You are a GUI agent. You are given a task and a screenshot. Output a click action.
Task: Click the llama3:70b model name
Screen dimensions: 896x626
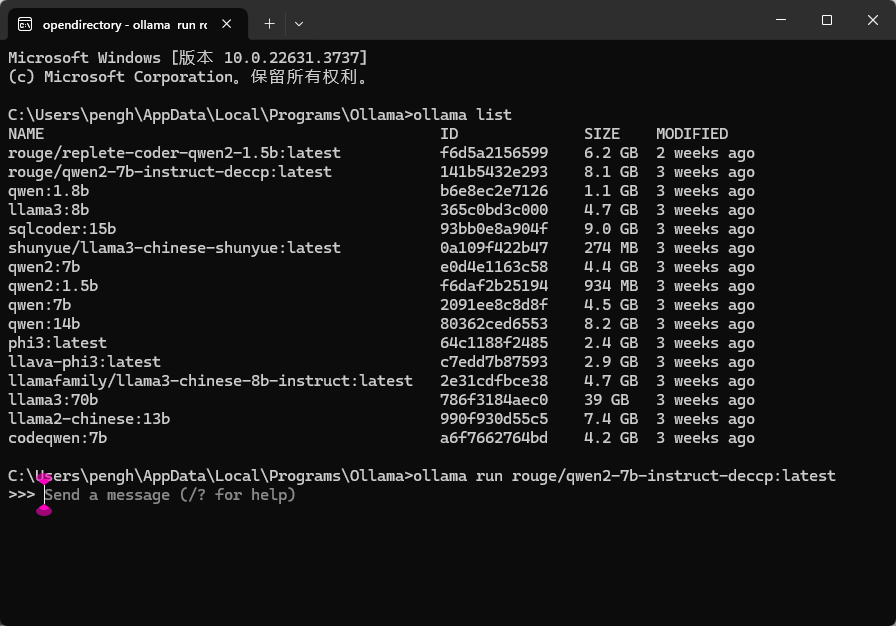point(53,400)
